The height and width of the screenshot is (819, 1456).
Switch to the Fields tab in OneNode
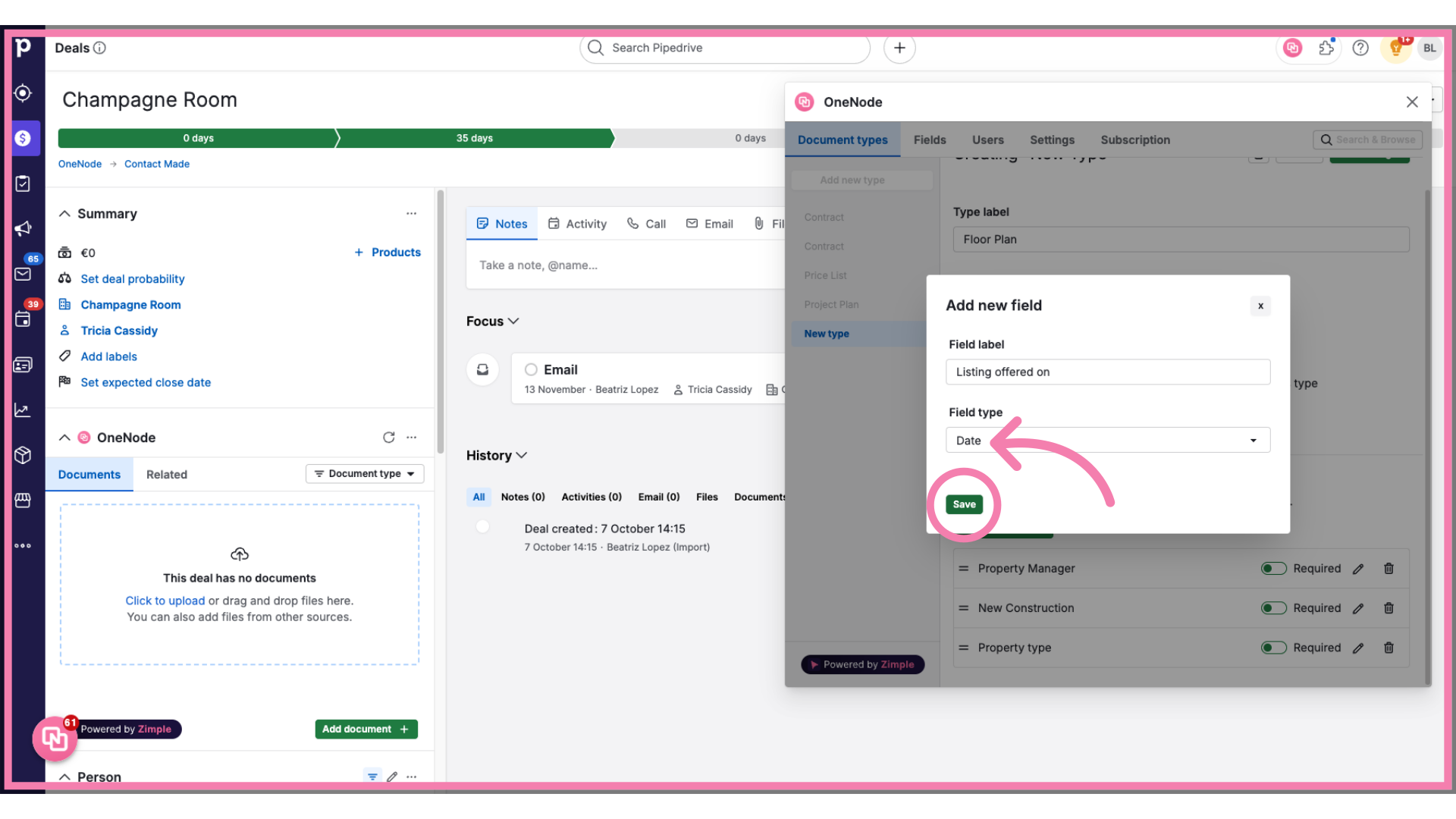point(929,140)
